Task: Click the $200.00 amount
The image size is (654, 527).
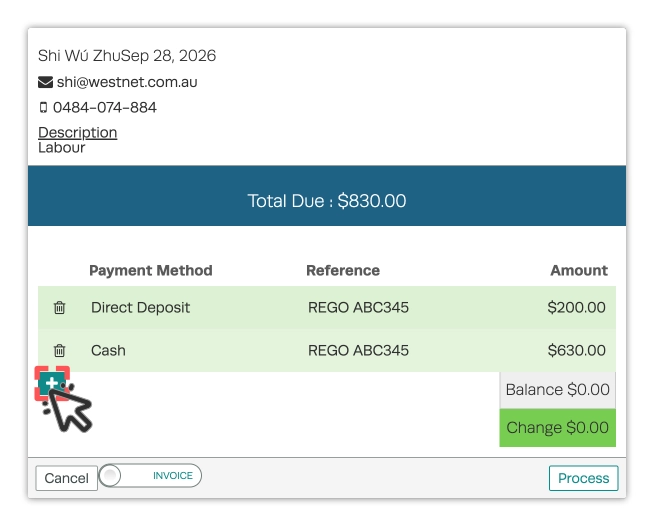Action: (x=576, y=308)
